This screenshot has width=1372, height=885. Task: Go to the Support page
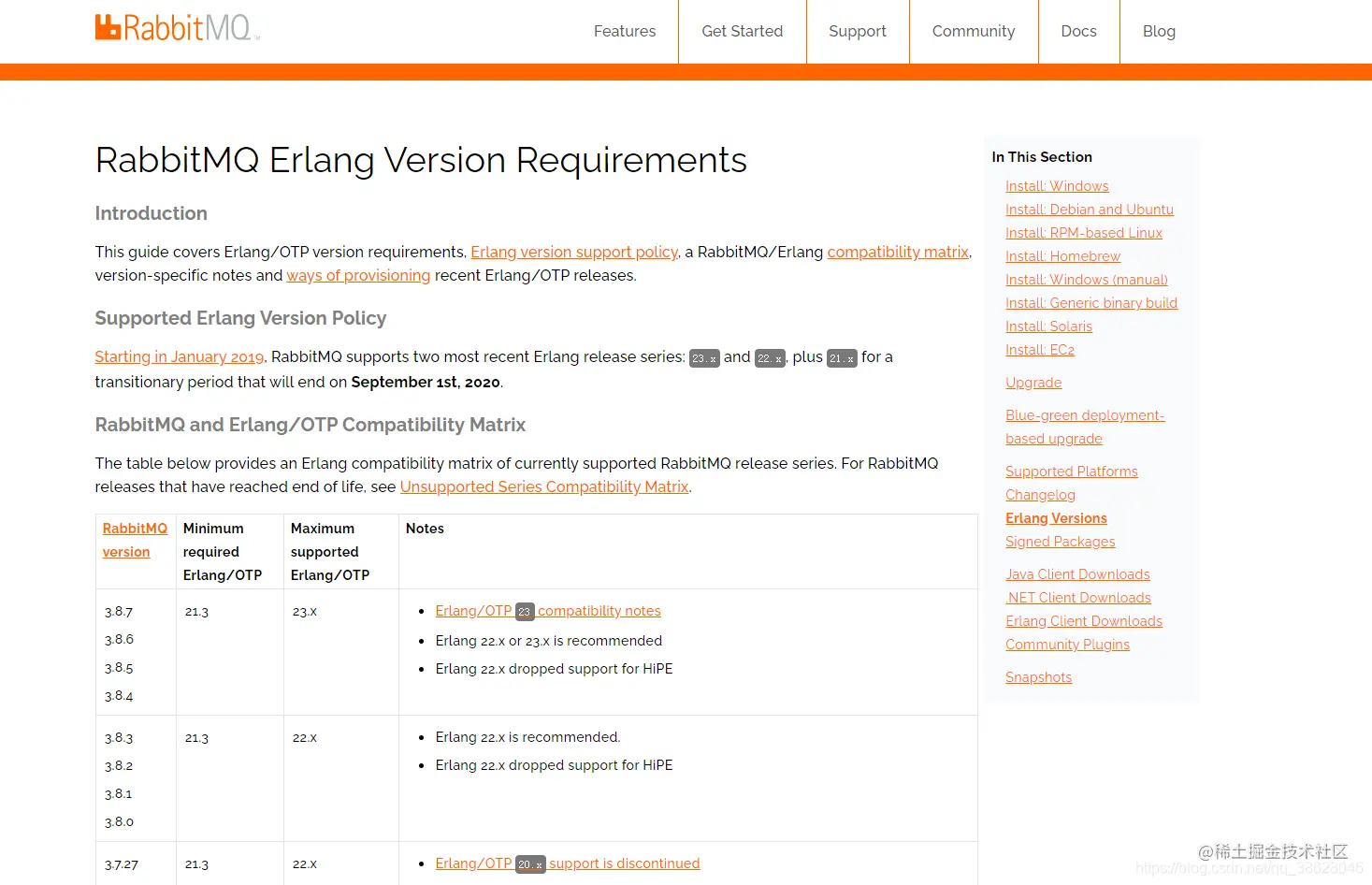point(858,31)
